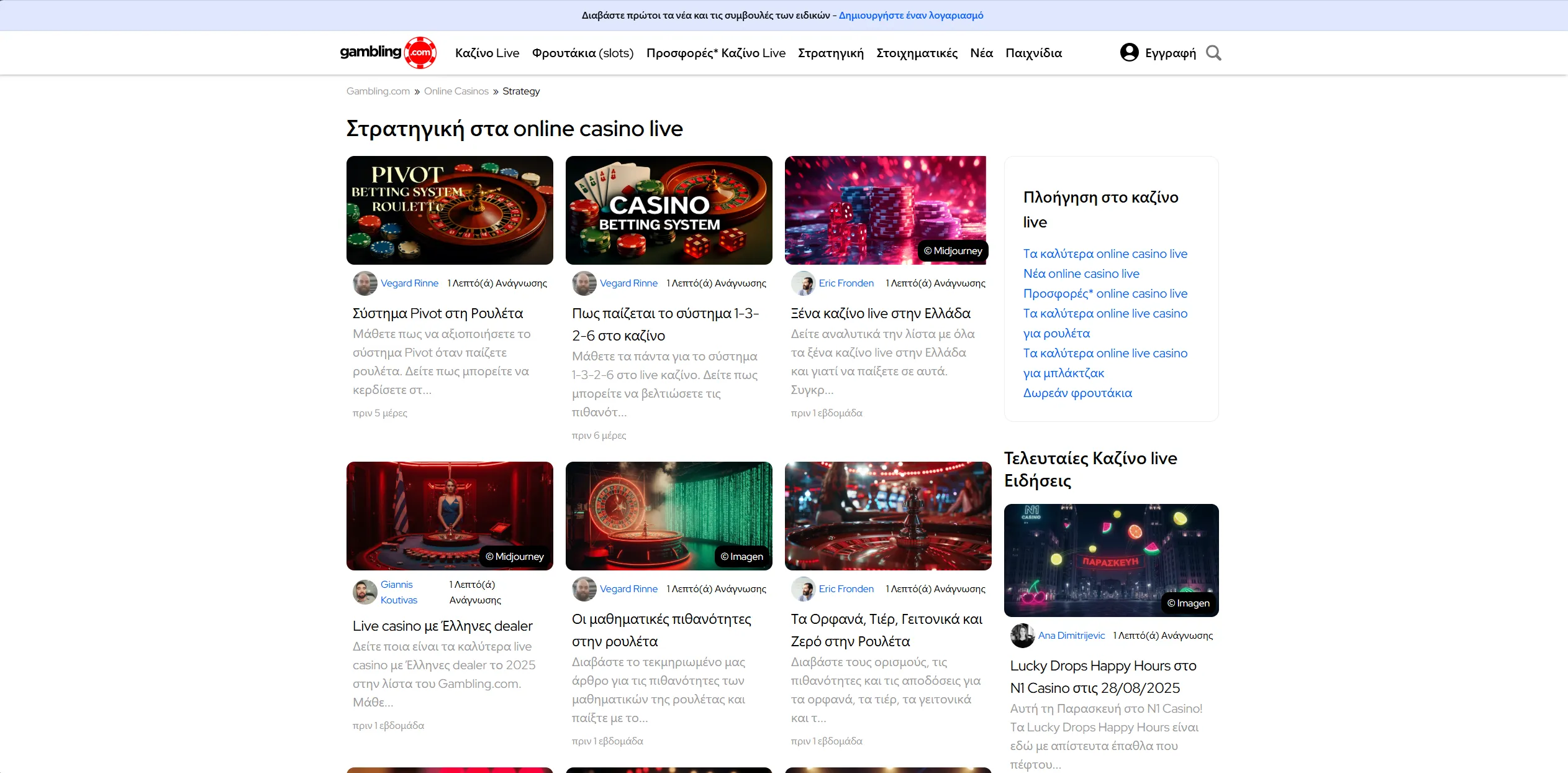Open Casino Betting System thumbnail
Image resolution: width=1568 pixels, height=773 pixels.
(669, 210)
